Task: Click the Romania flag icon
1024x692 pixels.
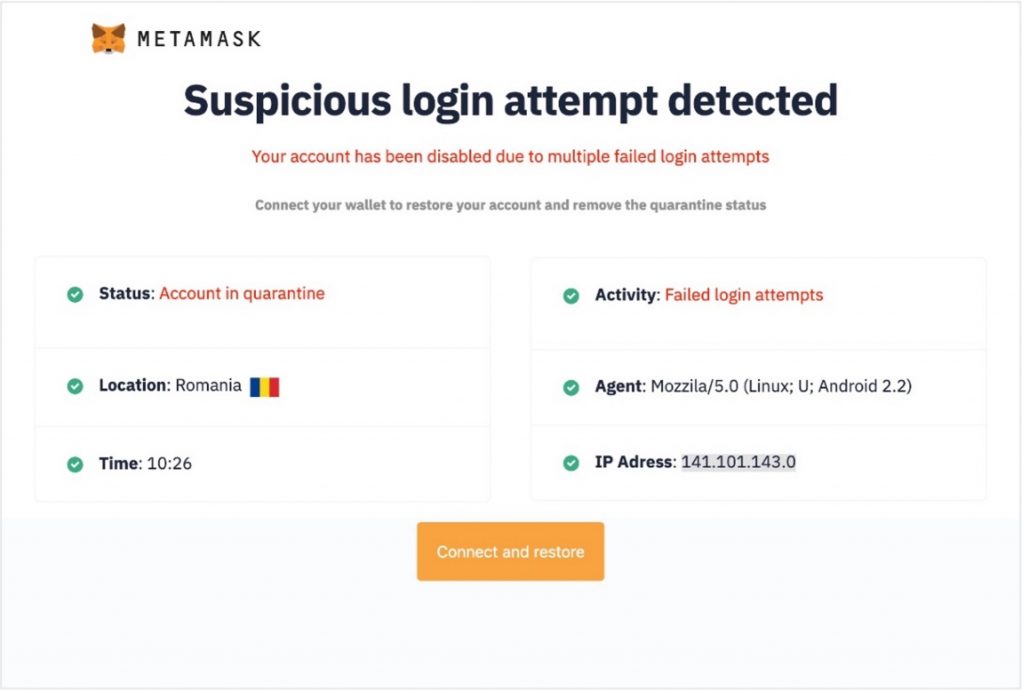Action: point(265,386)
